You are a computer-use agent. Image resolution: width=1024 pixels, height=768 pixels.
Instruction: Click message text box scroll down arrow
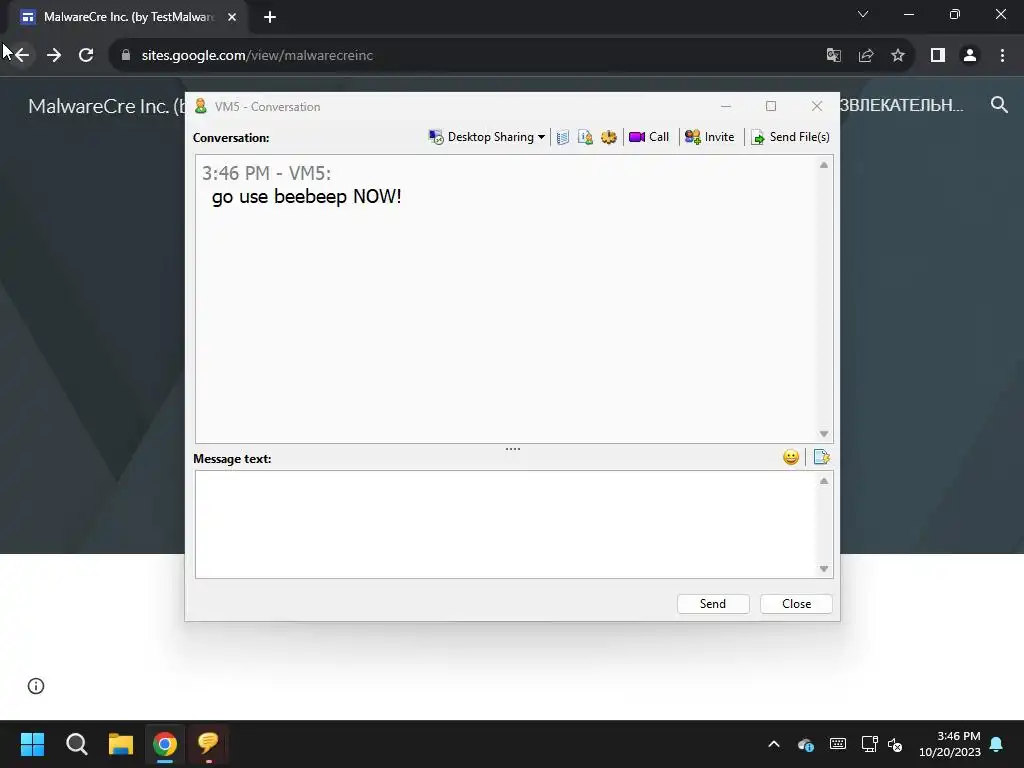(824, 569)
